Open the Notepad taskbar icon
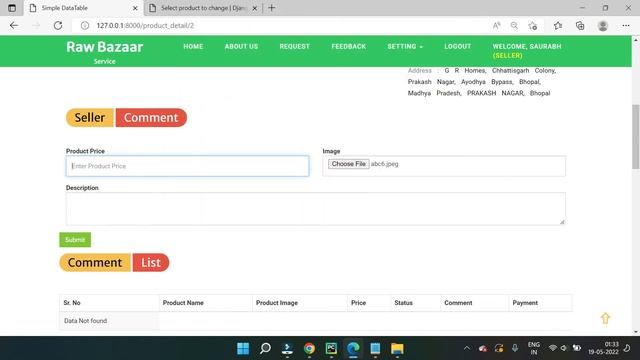The width and height of the screenshot is (640, 360). [x=375, y=349]
